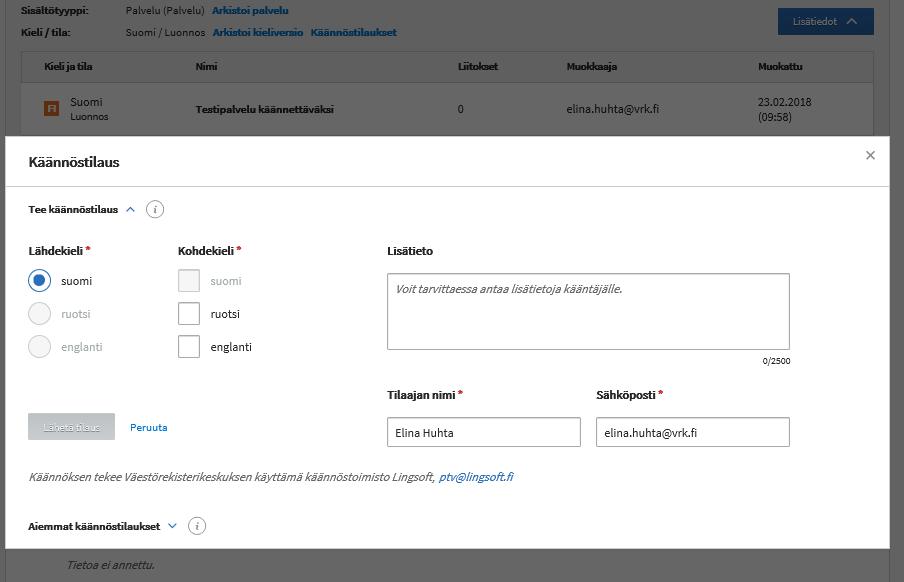Click the elina.huhta@vrk.fi table cell
The image size is (904, 582).
(x=612, y=109)
